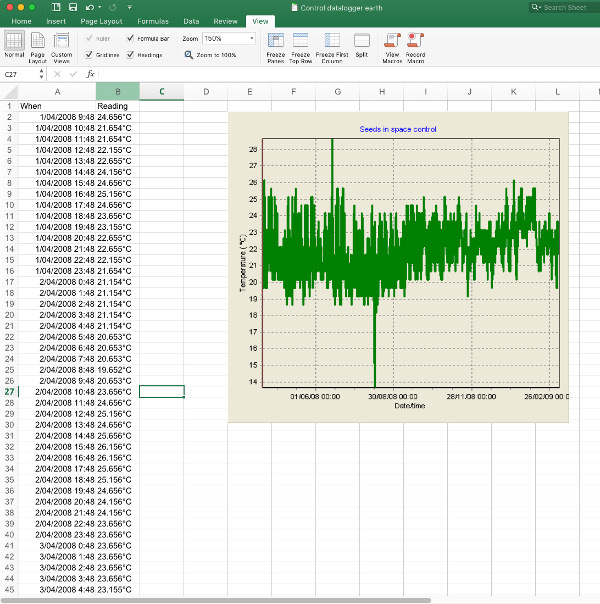This screenshot has width=600, height=604.
Task: Click column B header
Action: (117, 92)
